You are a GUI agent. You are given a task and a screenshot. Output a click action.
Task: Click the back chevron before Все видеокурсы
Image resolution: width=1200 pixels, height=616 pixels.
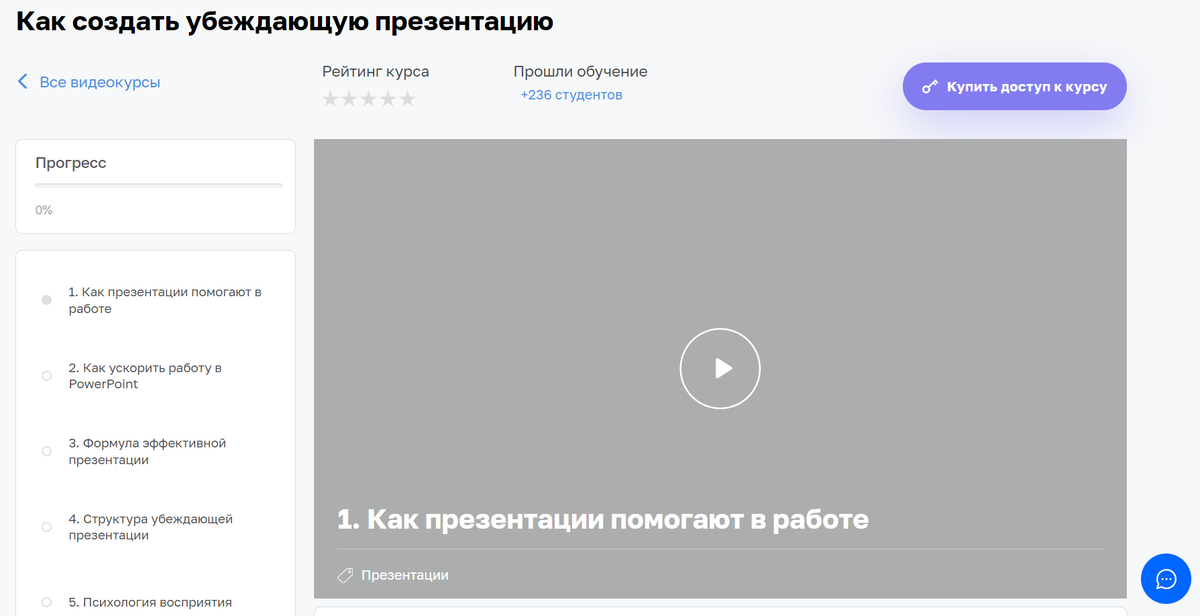tap(22, 82)
